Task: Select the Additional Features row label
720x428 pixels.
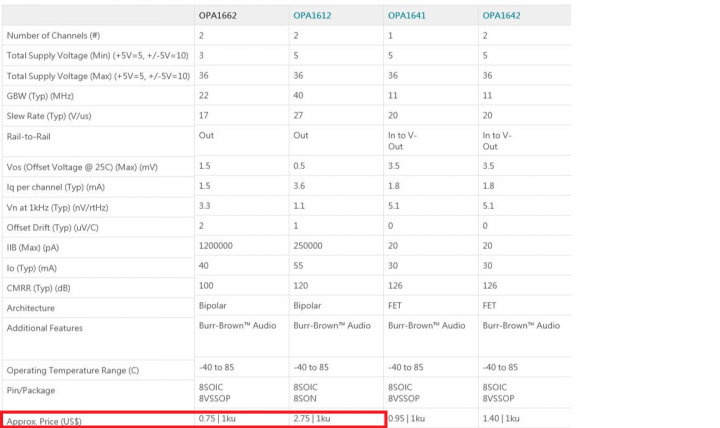Action: pyautogui.click(x=45, y=328)
